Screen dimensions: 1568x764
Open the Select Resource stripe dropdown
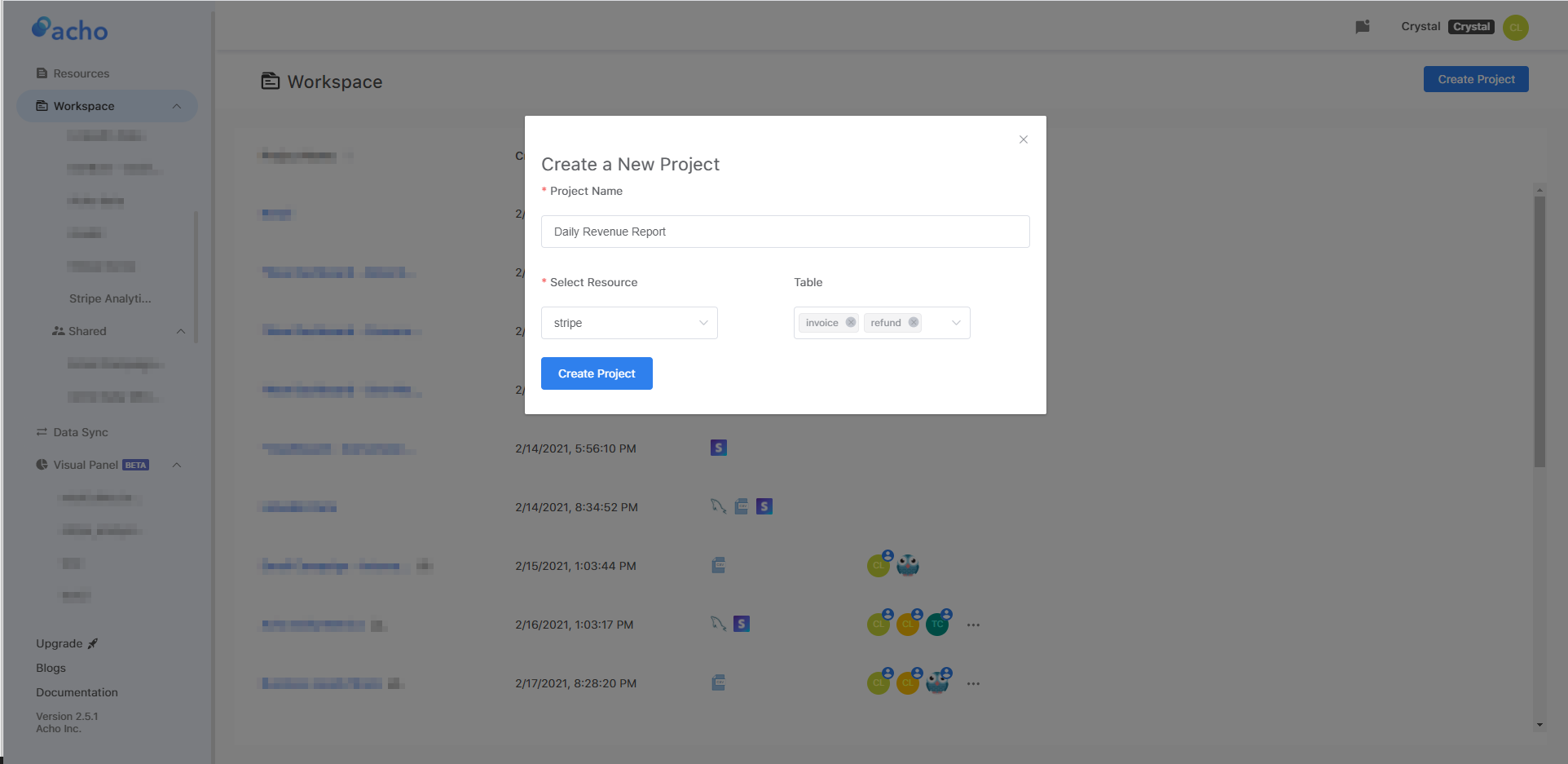coord(629,323)
